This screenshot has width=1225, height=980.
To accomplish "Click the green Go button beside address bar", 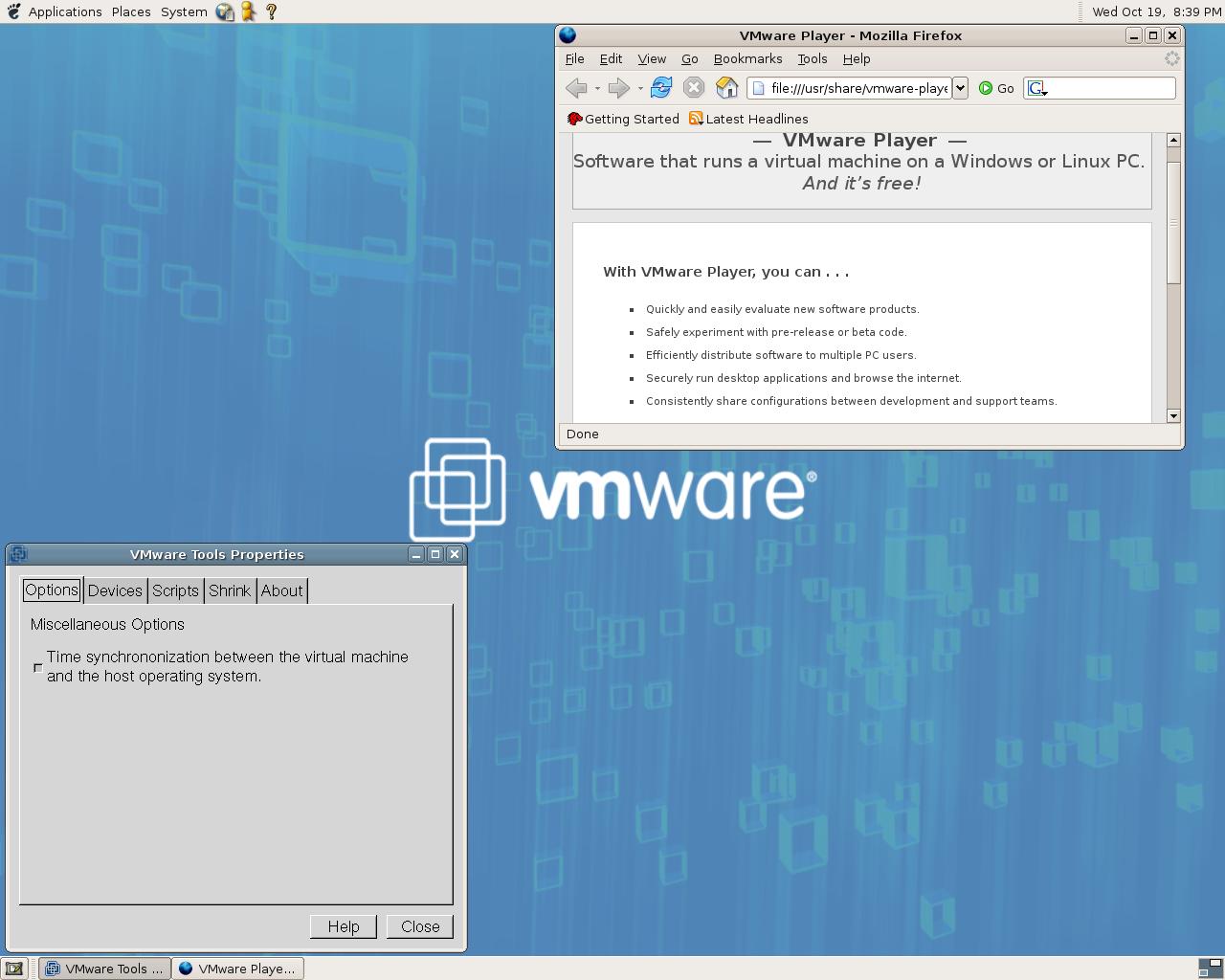I will tap(996, 88).
